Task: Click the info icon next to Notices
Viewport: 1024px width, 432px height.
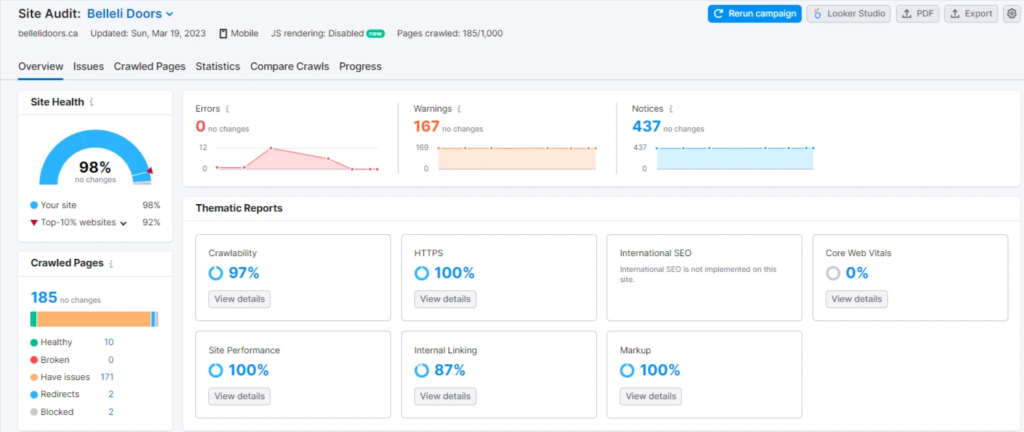Action: pyautogui.click(x=671, y=108)
